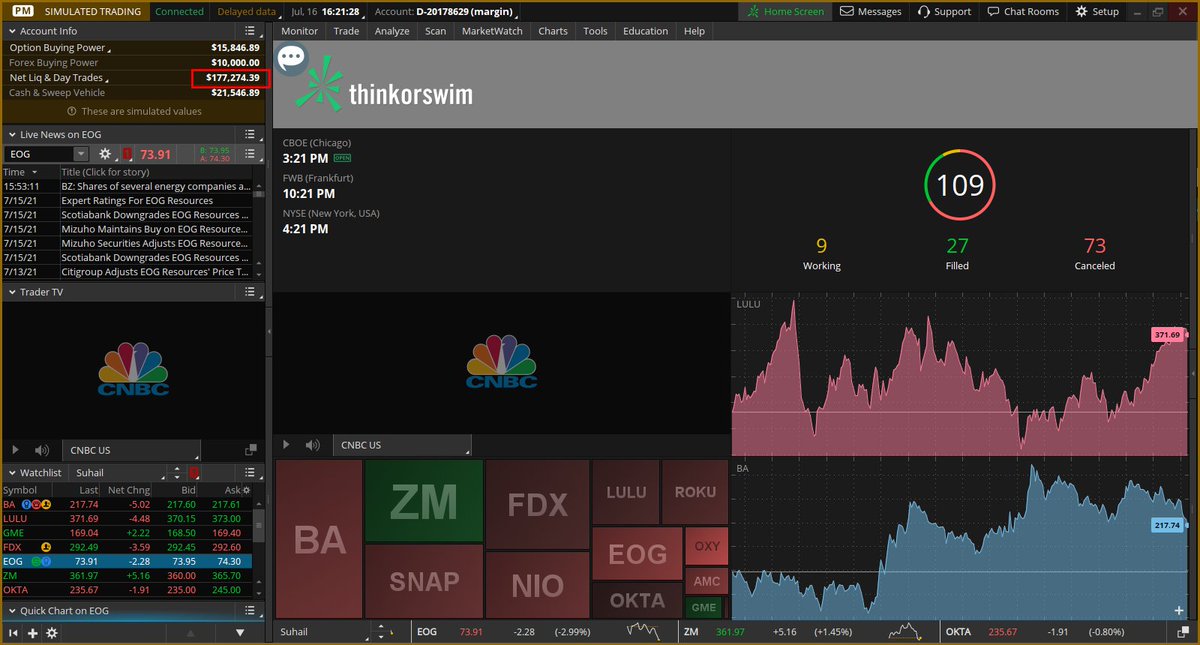The image size is (1200, 645).
Task: Open the Quick Chart panel menu icon
Action: [250, 610]
